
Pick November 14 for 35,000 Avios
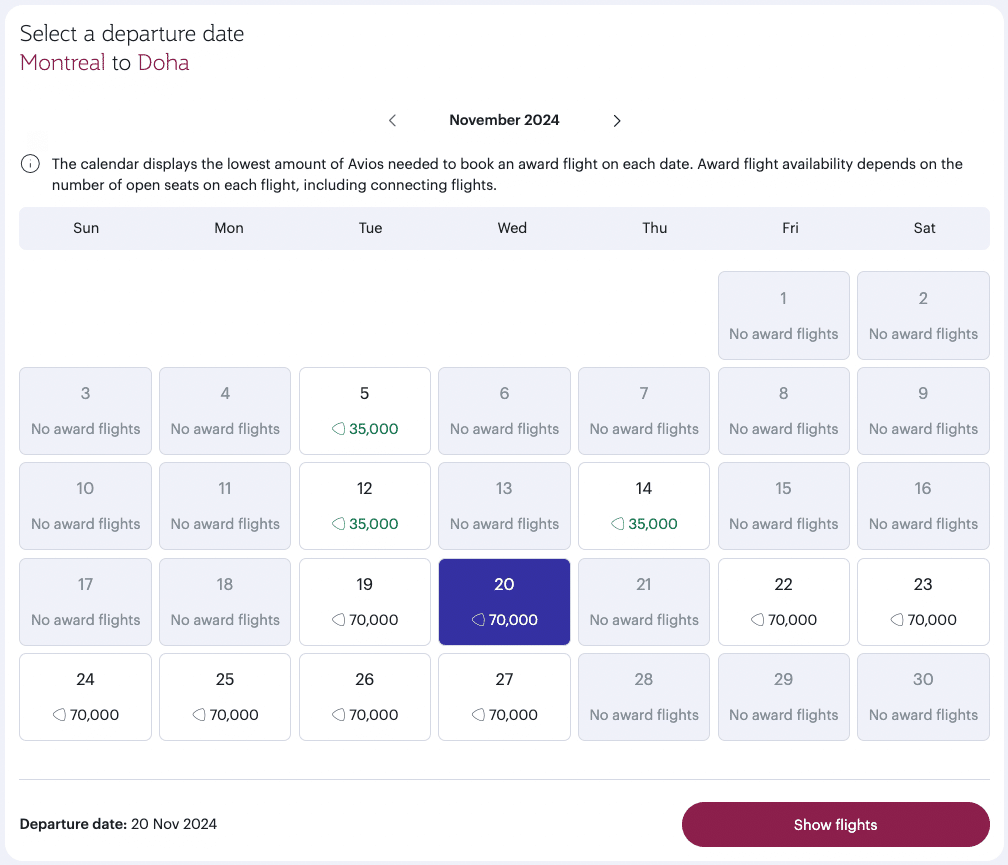pyautogui.click(x=644, y=506)
